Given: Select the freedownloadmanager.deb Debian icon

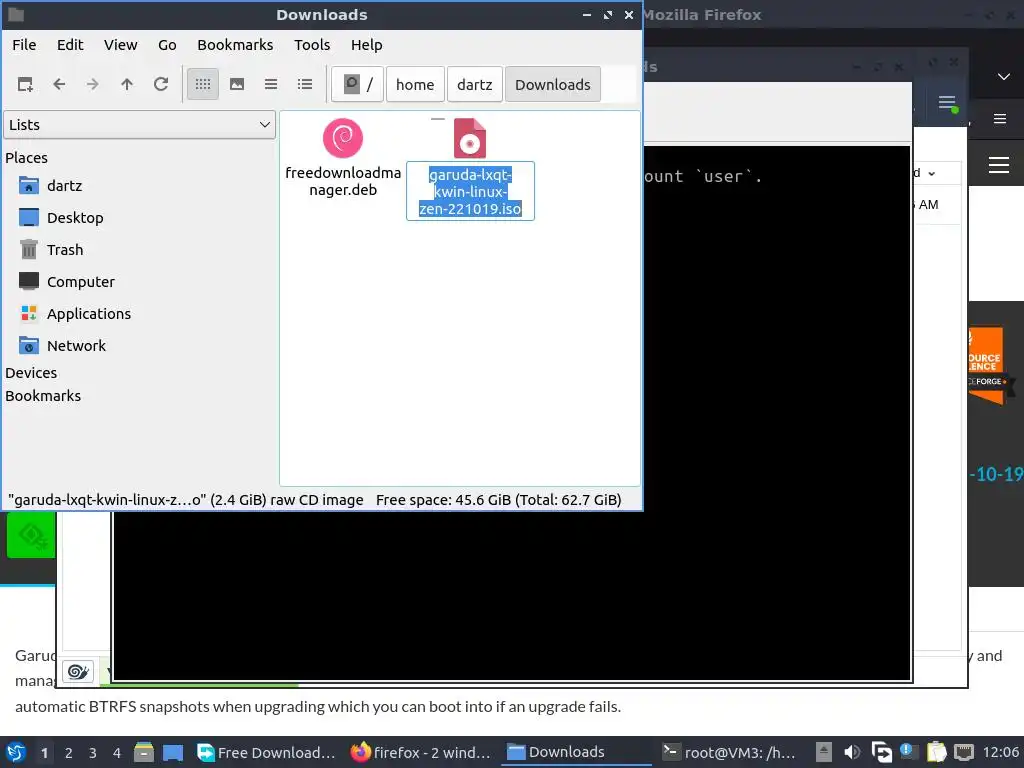Looking at the screenshot, I should click(343, 138).
